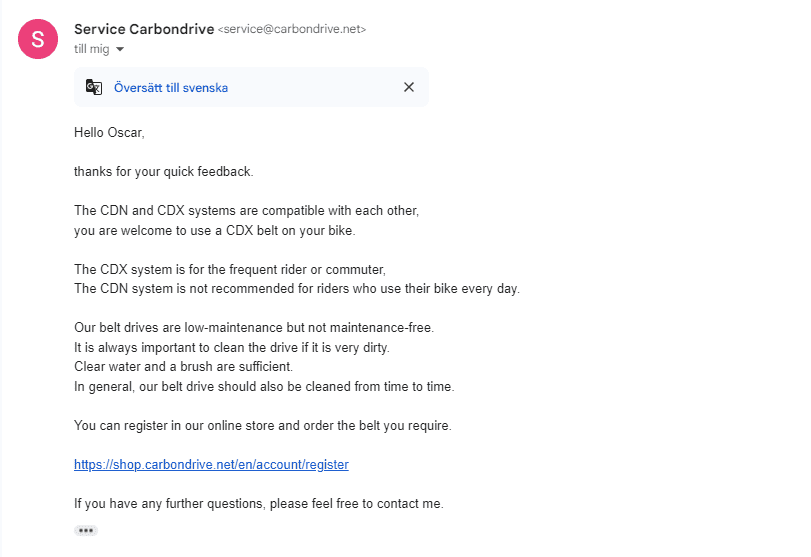Dismiss the translation banner with the X
The height and width of the screenshot is (557, 811).
click(x=409, y=87)
